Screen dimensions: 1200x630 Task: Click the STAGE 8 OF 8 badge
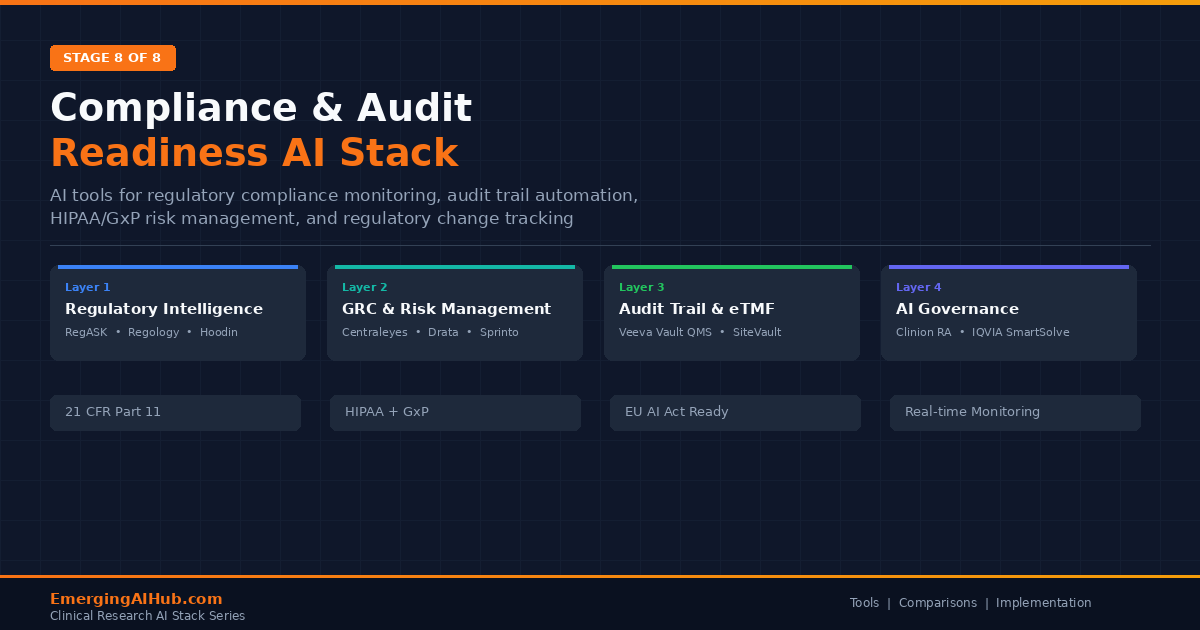click(x=113, y=58)
